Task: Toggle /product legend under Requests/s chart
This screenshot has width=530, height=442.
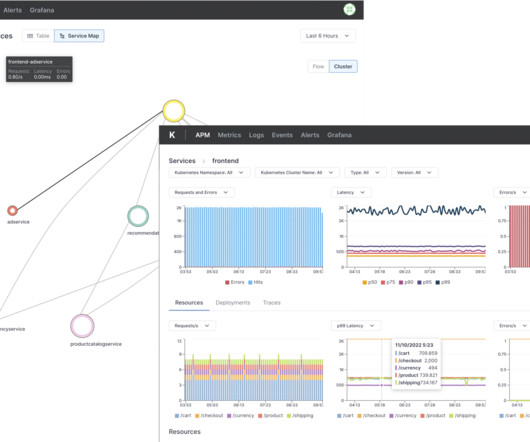Action: (x=270, y=416)
